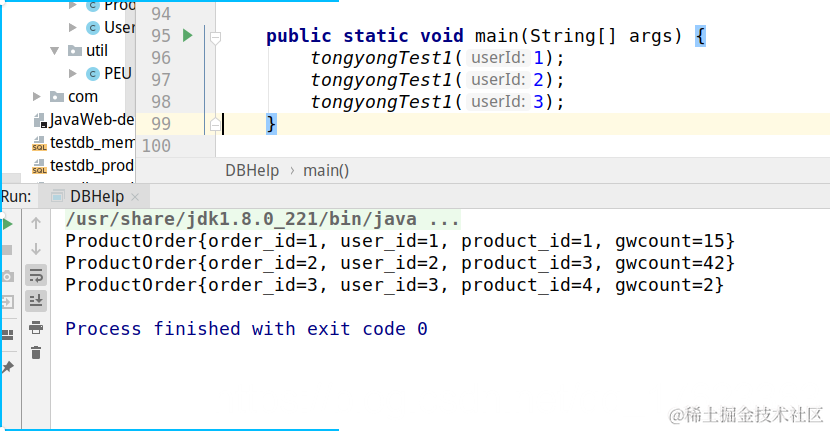Click line number 100 in gutter
The width and height of the screenshot is (830, 431).
[x=156, y=146]
